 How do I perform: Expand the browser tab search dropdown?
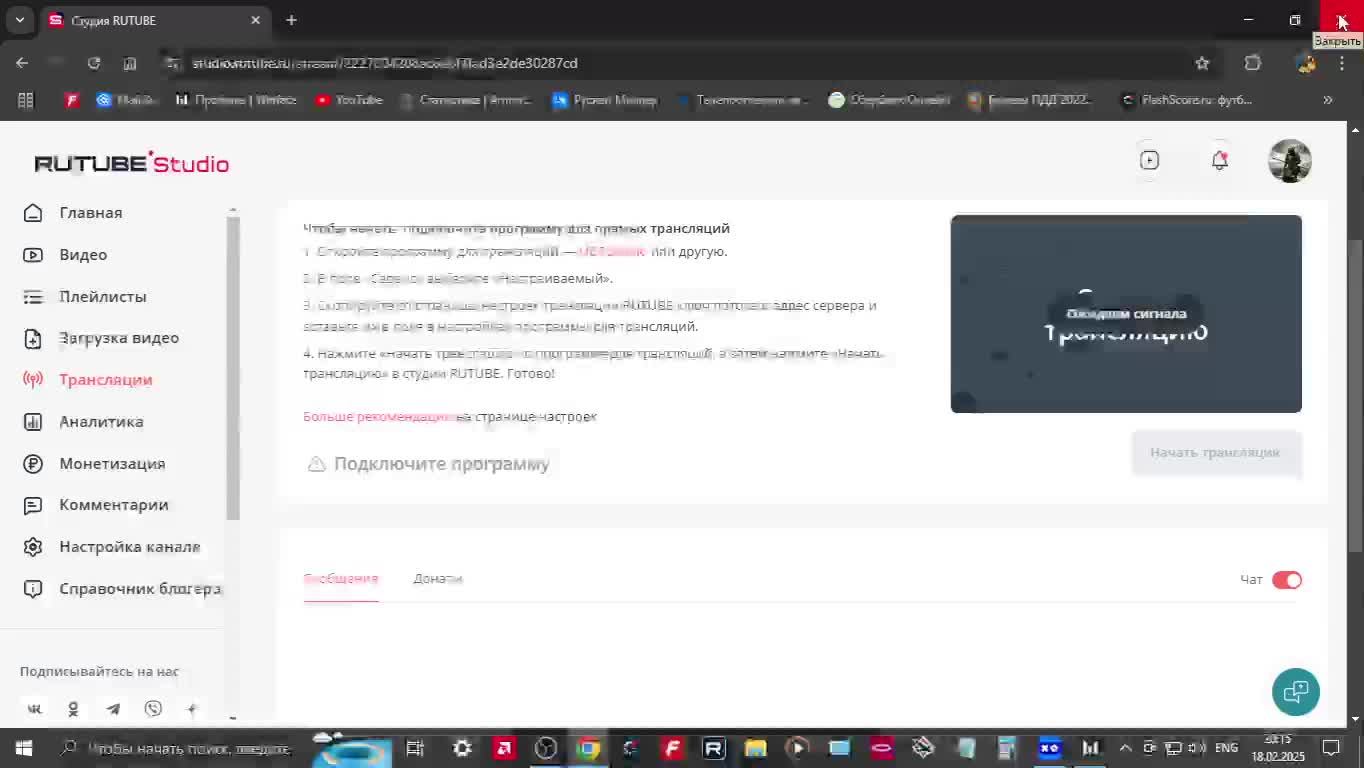click(x=19, y=20)
